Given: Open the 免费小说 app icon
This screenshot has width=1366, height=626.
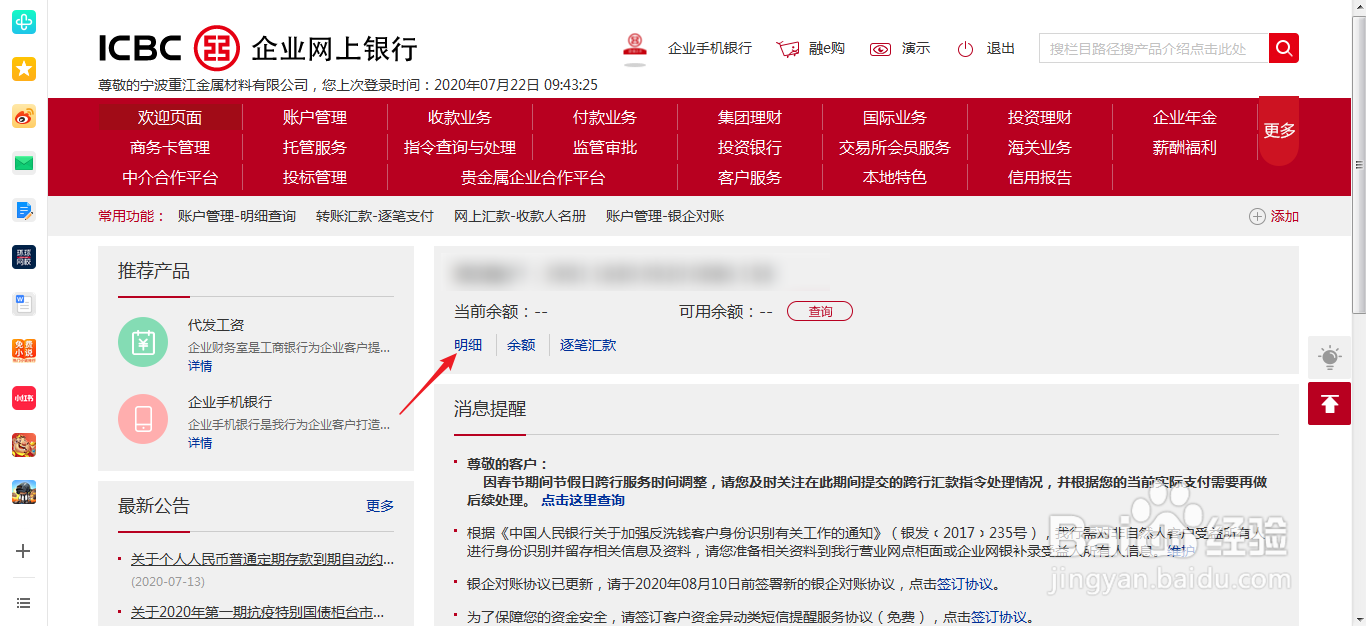Looking at the screenshot, I should 24,351.
